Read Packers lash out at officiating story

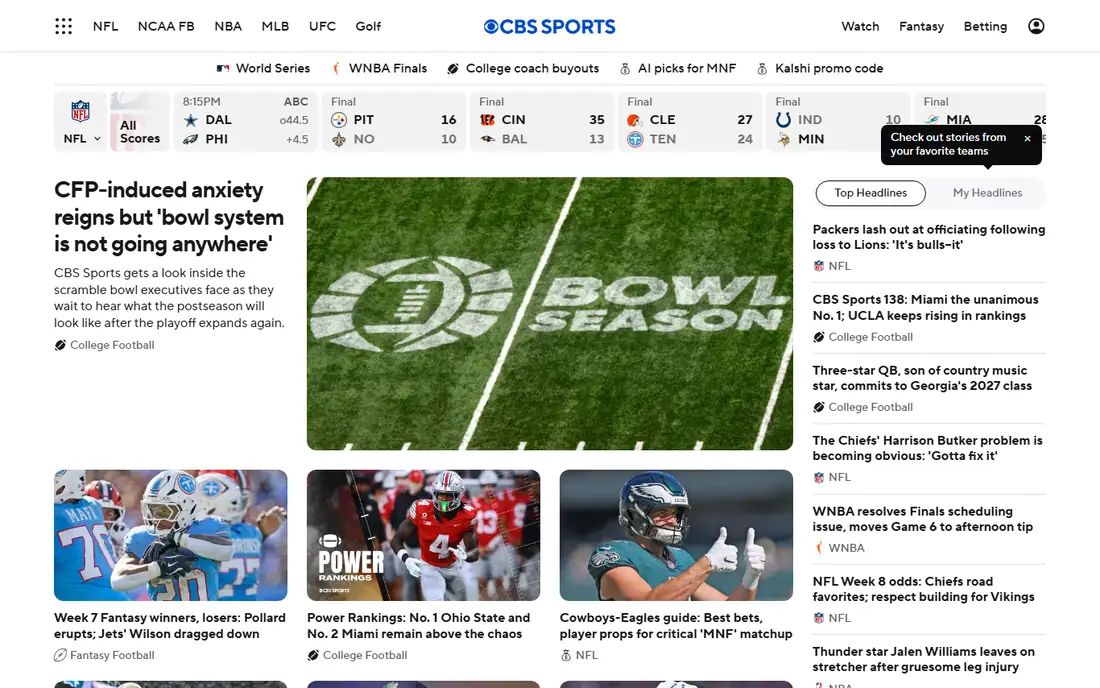929,237
